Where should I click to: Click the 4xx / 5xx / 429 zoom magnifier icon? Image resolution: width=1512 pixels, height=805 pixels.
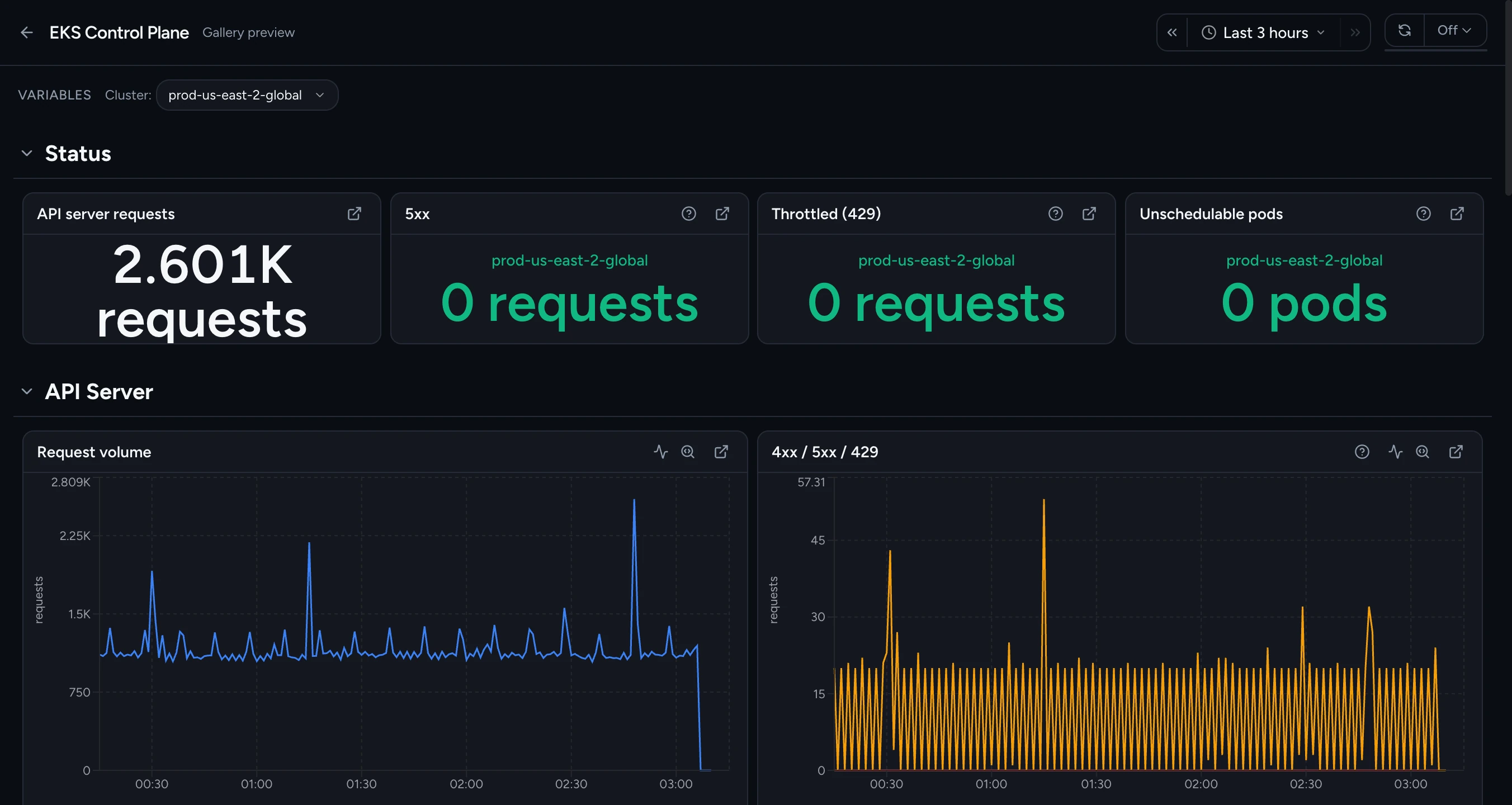pyautogui.click(x=1423, y=452)
